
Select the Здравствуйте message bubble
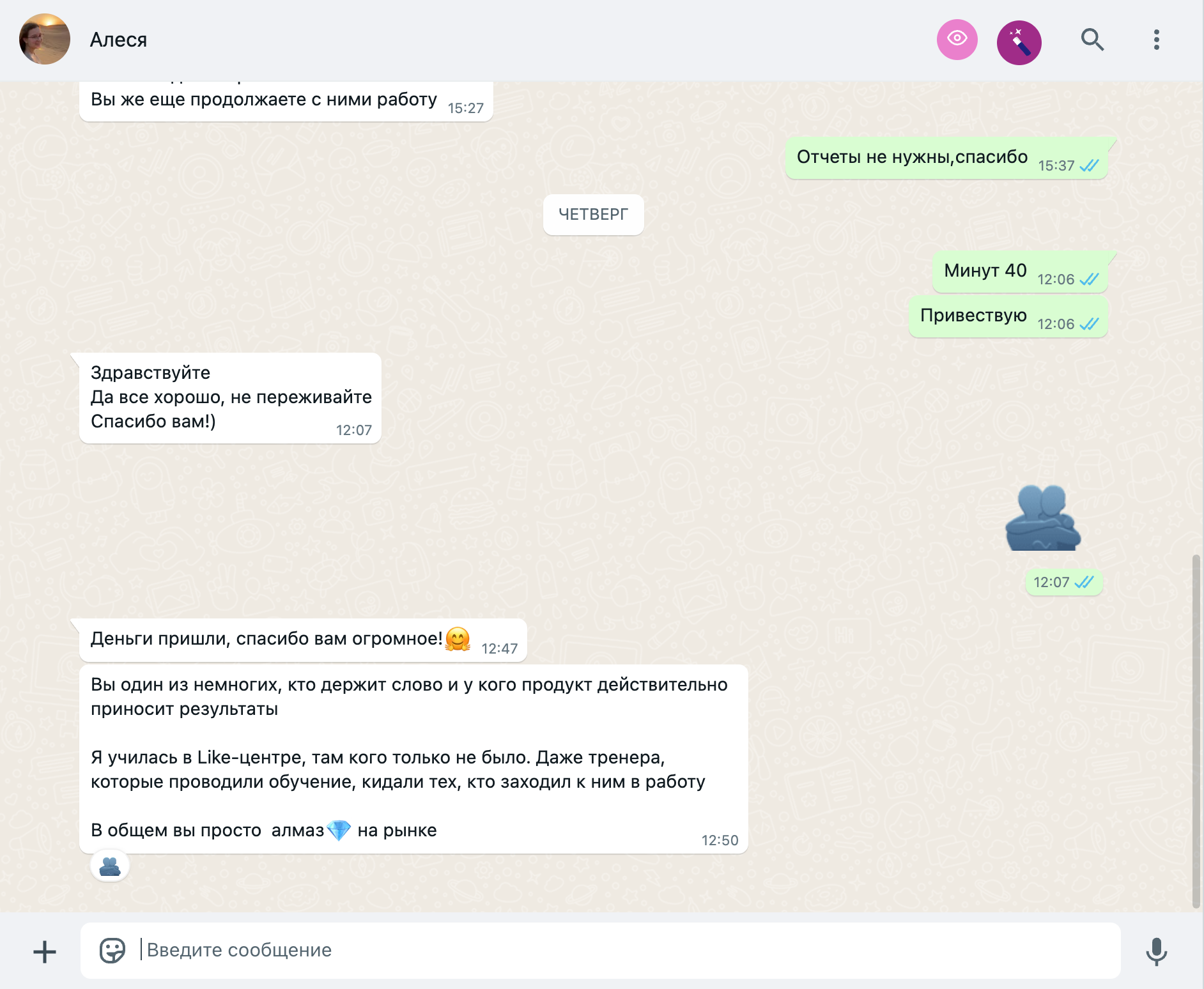230,398
